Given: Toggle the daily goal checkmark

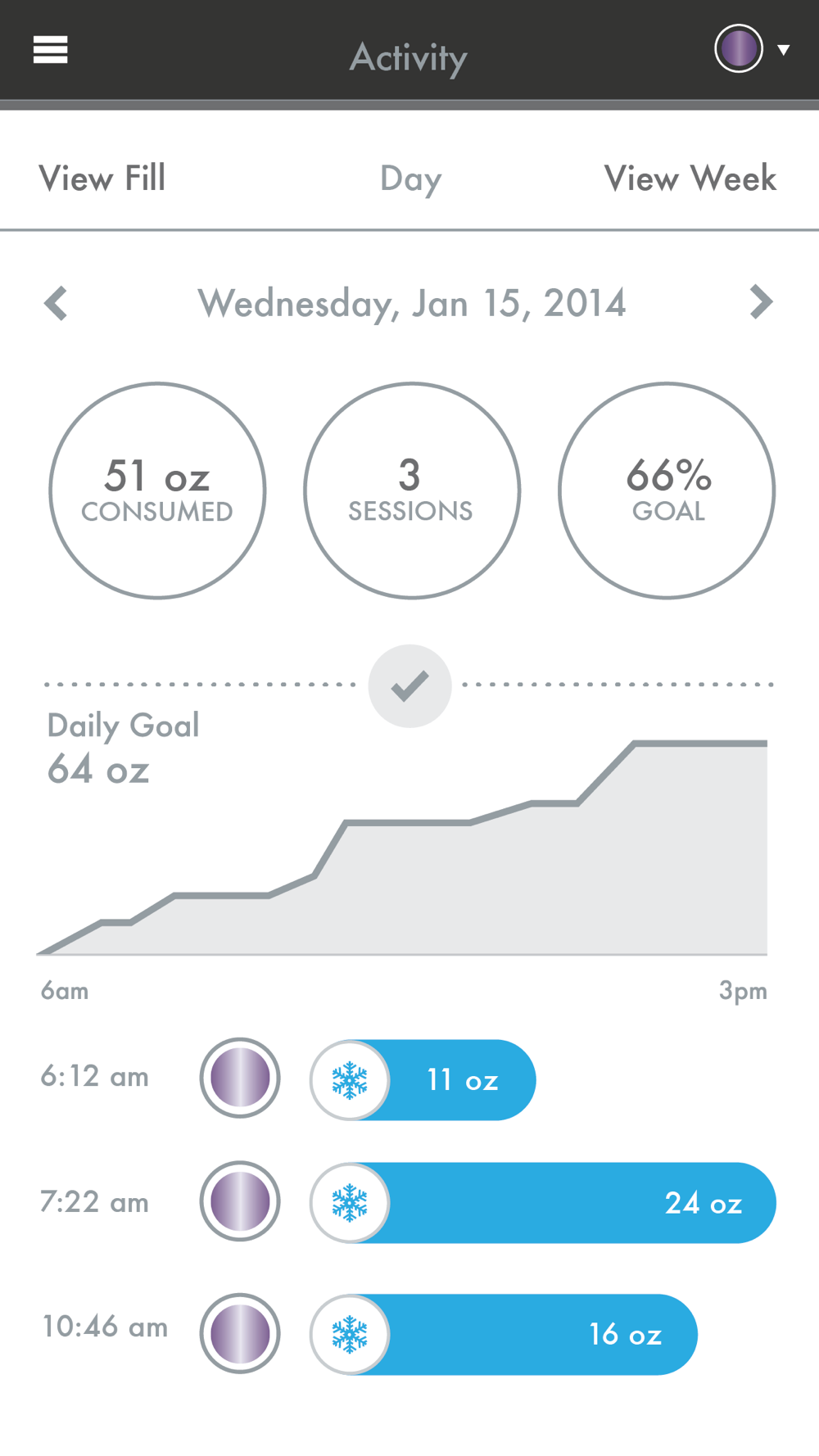Looking at the screenshot, I should pos(409,686).
